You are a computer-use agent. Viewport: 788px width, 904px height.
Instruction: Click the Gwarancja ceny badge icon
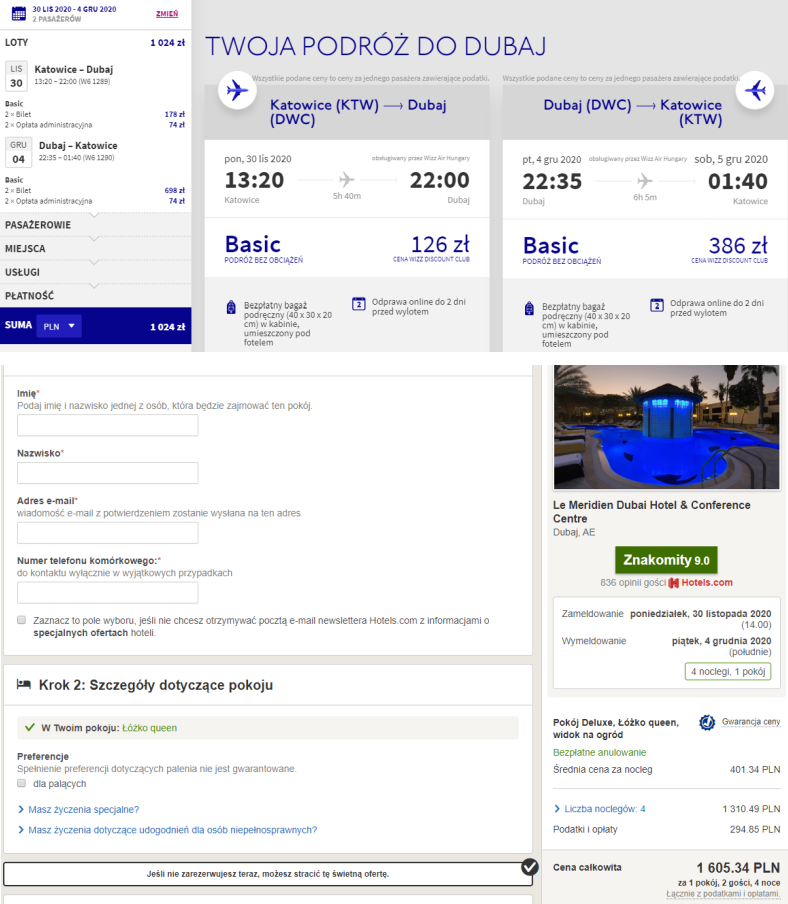click(x=707, y=722)
